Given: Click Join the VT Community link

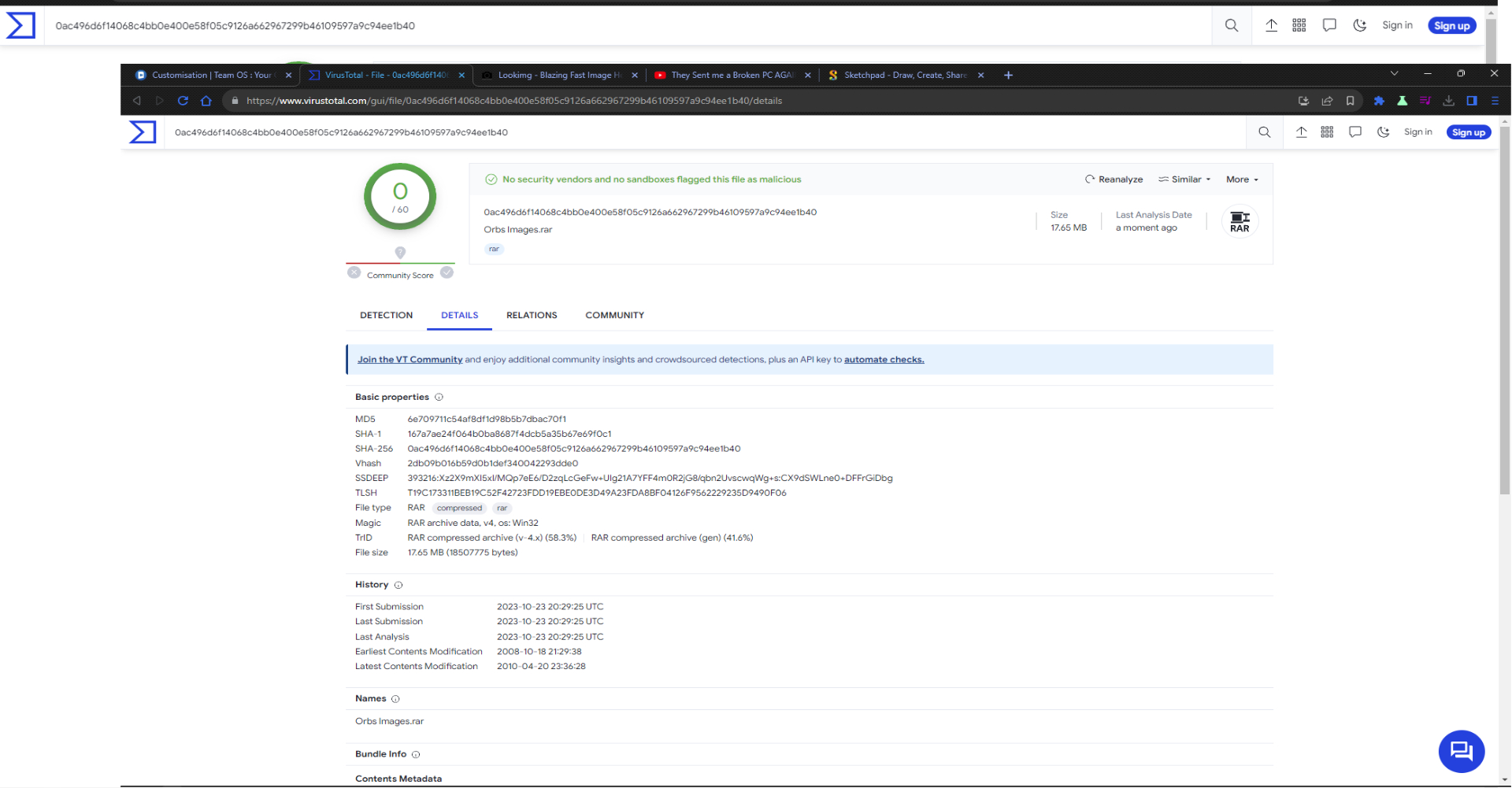Looking at the screenshot, I should 409,360.
